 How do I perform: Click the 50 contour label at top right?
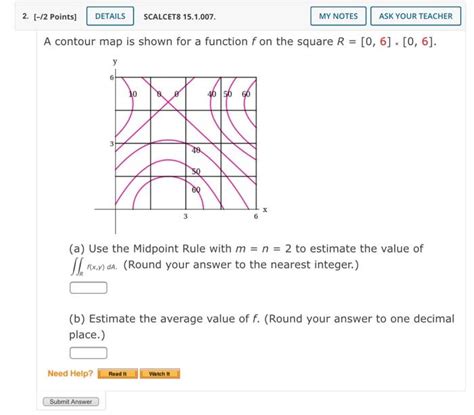tap(228, 94)
